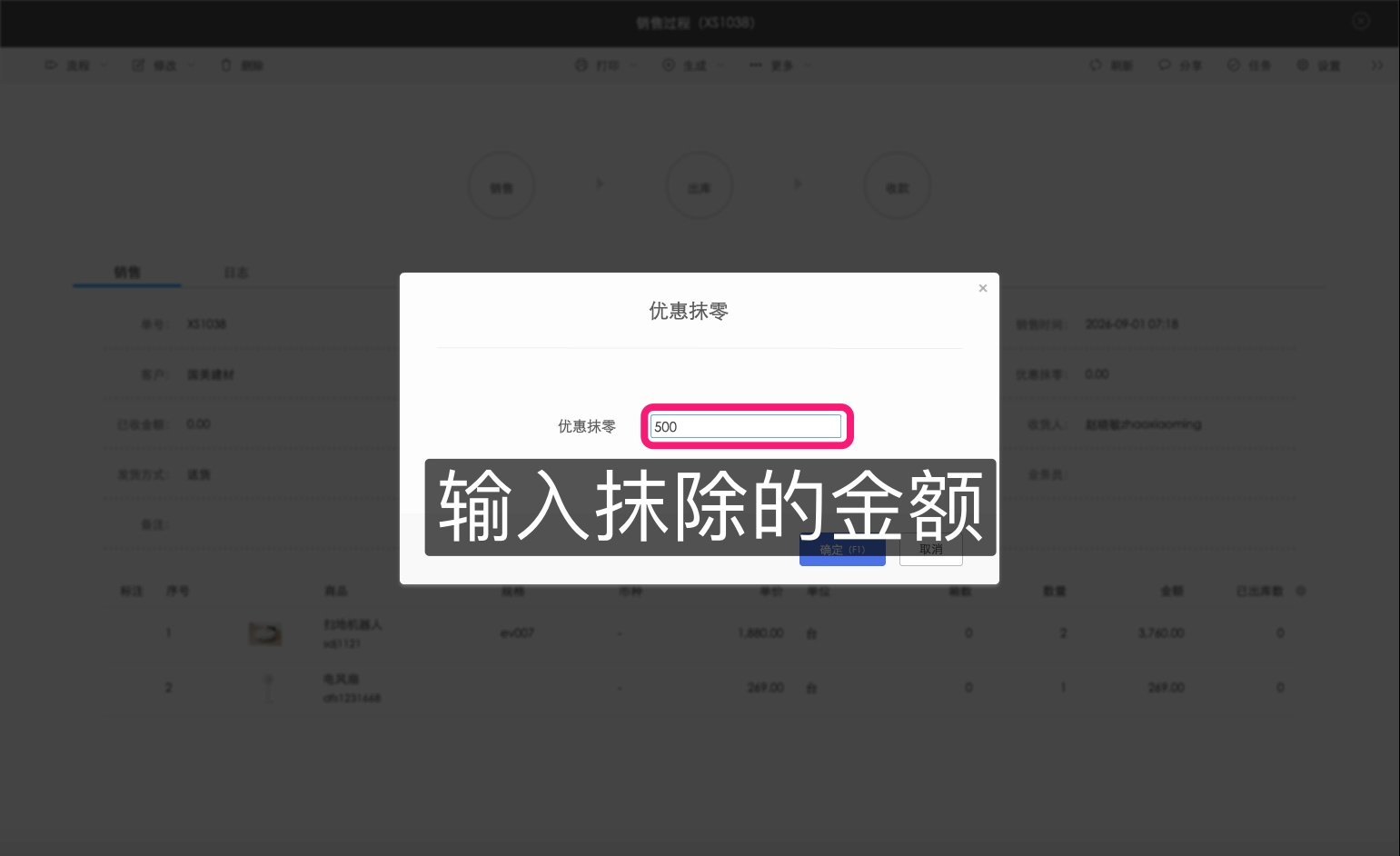Click the 优惠抹零 amount input field
Viewport: 1400px width, 856px height.
coord(745,426)
